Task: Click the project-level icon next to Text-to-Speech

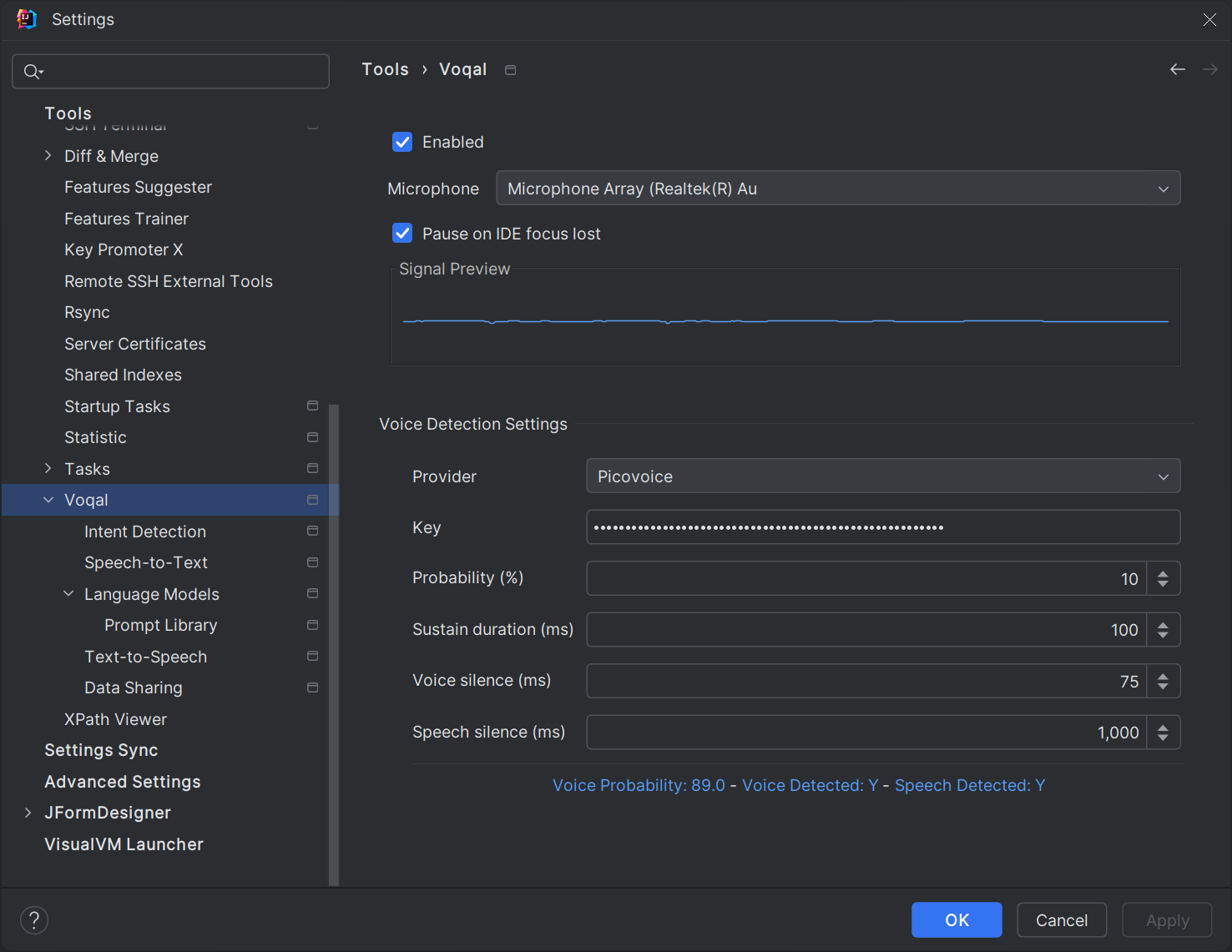Action: pyautogui.click(x=313, y=656)
